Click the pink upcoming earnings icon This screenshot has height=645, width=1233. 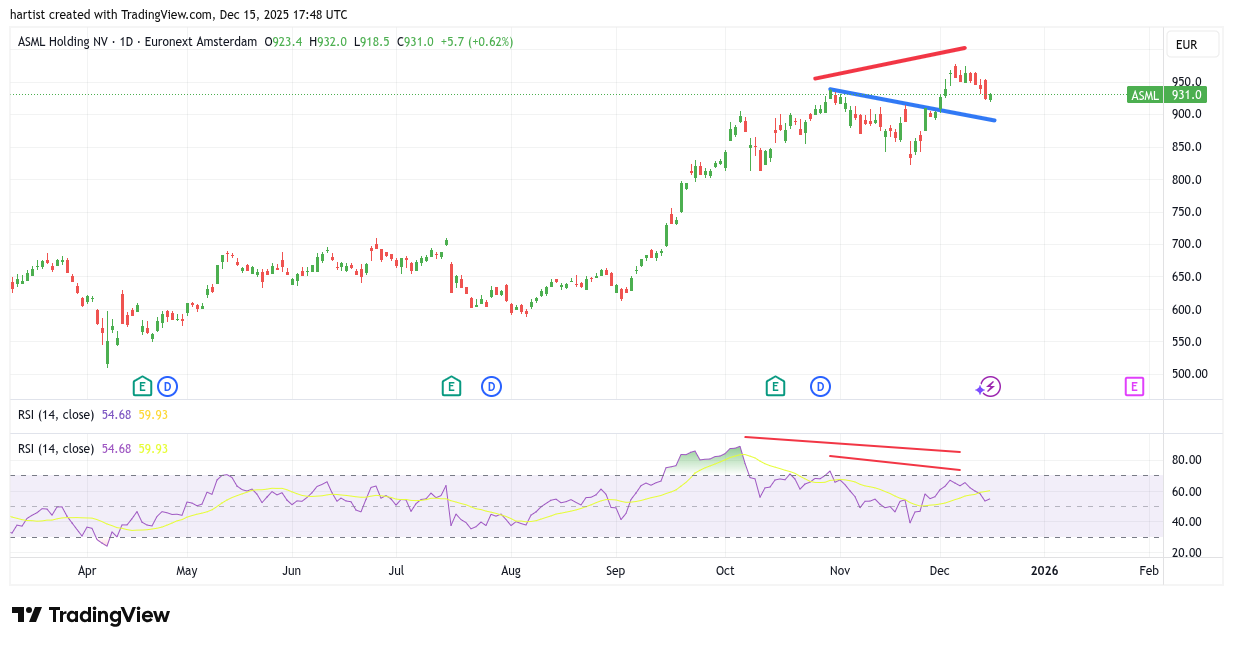point(1134,386)
